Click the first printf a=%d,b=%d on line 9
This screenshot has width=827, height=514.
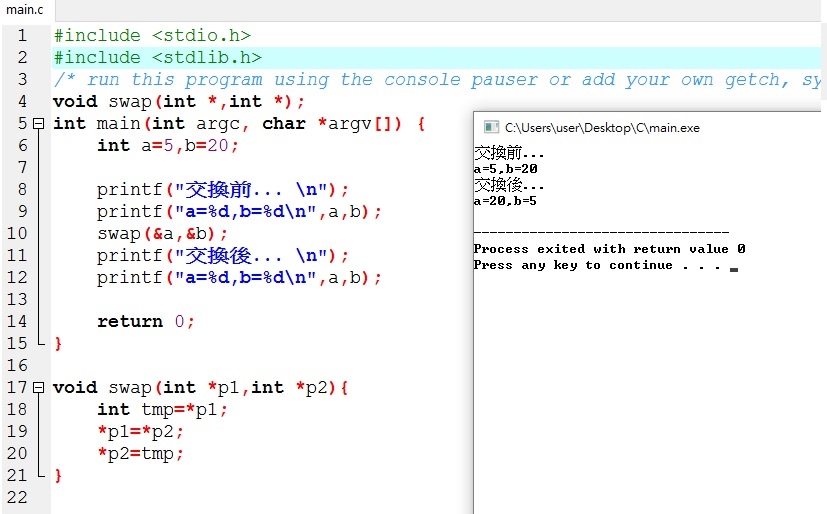tap(239, 211)
